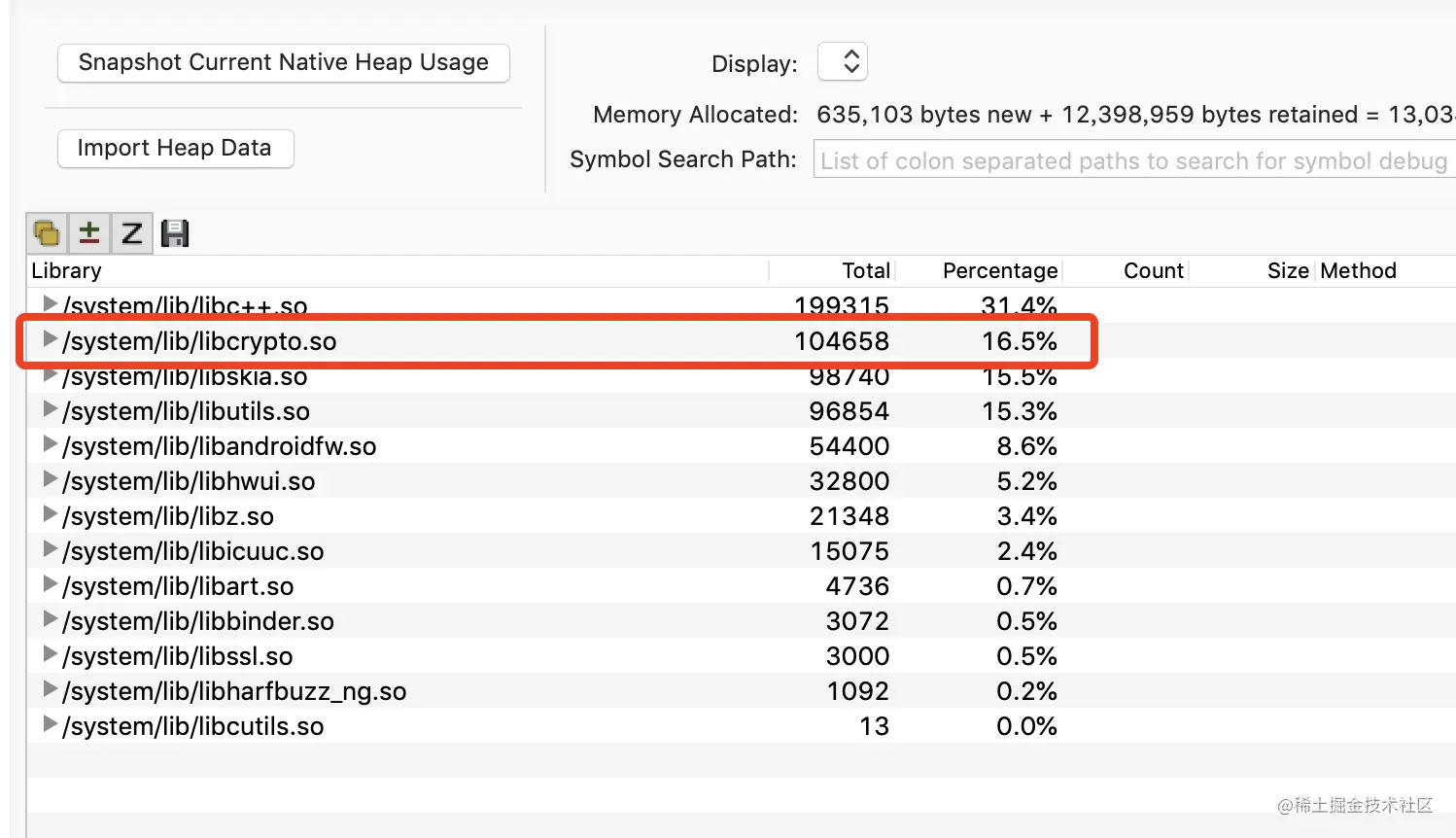The width and height of the screenshot is (1456, 838).
Task: Click the yellow stacked-squares grouping icon
Action: pos(47,233)
